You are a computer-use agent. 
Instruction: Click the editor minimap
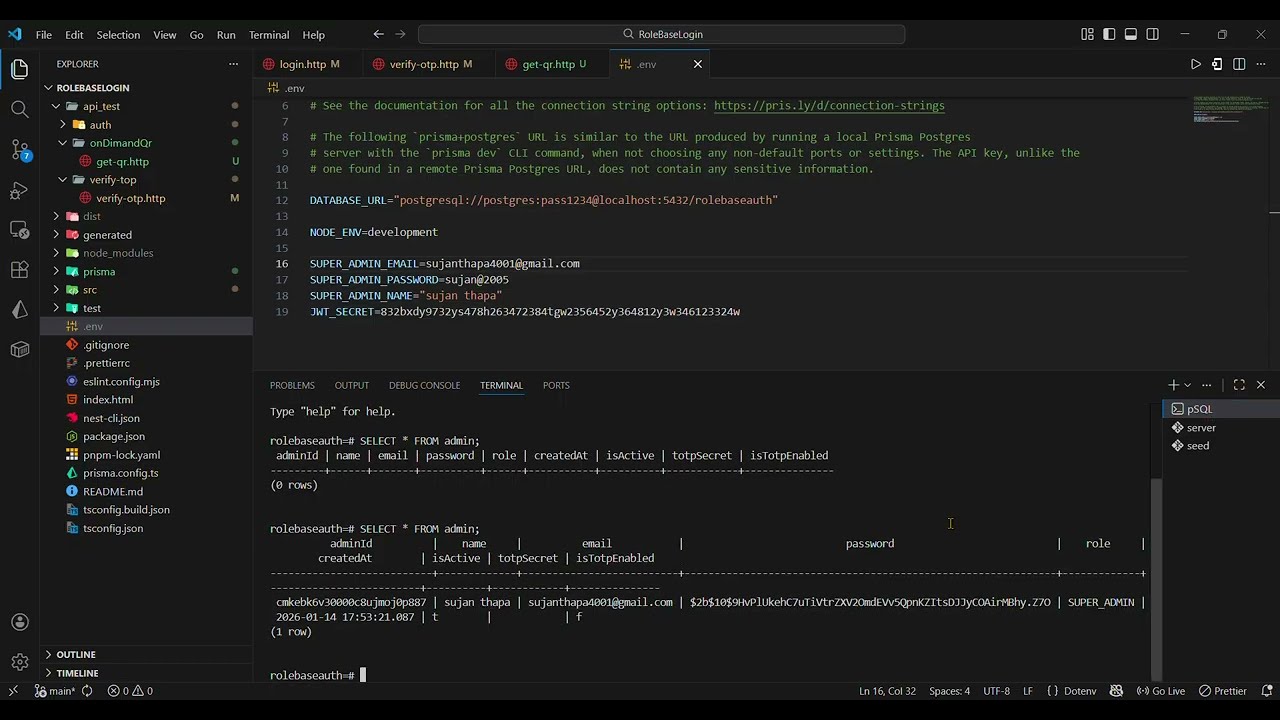[1230, 108]
